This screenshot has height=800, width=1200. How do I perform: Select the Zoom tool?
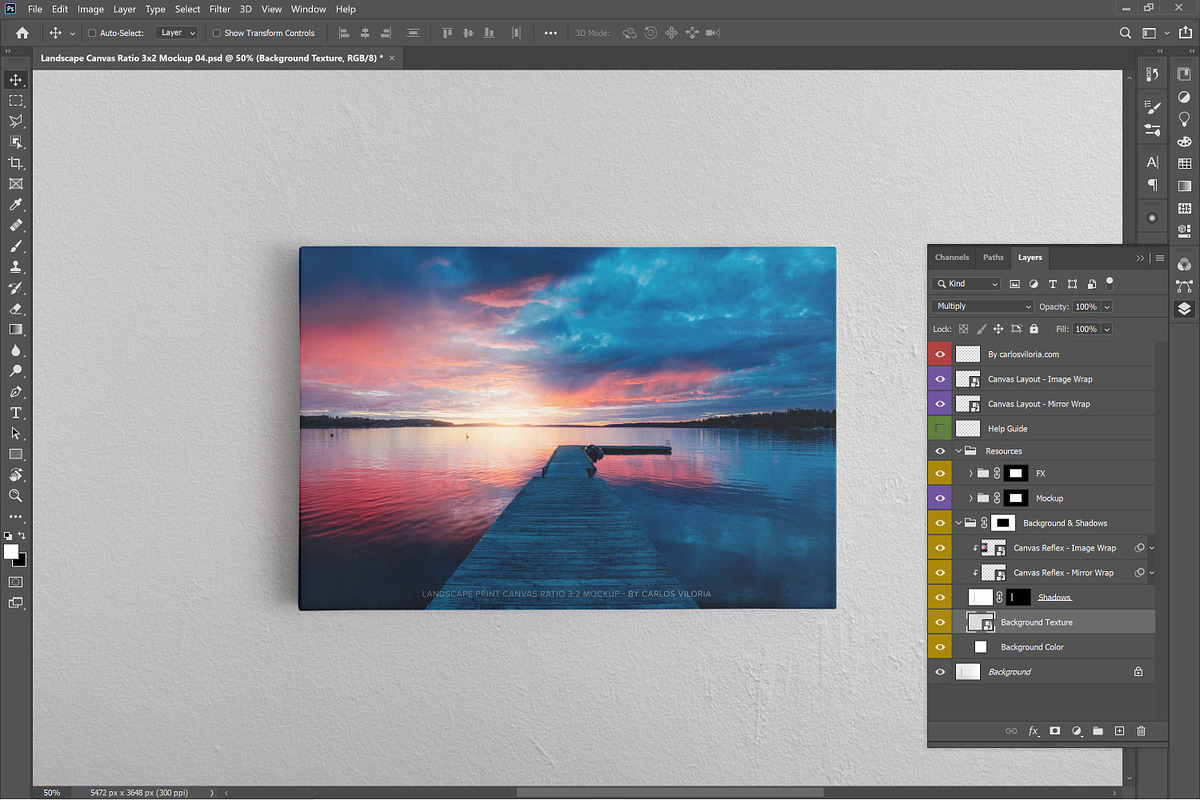pyautogui.click(x=16, y=494)
